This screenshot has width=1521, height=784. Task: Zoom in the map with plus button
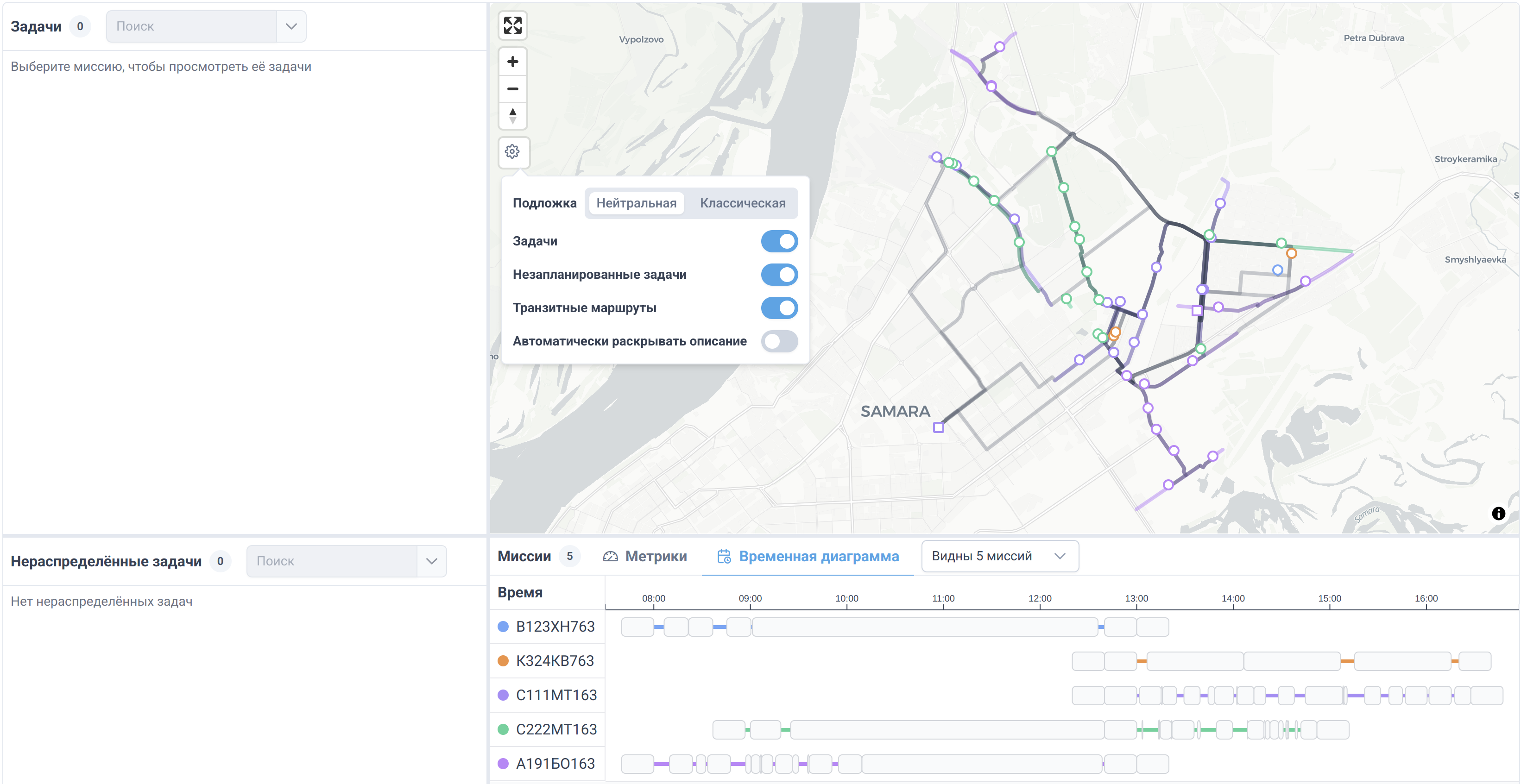click(512, 62)
